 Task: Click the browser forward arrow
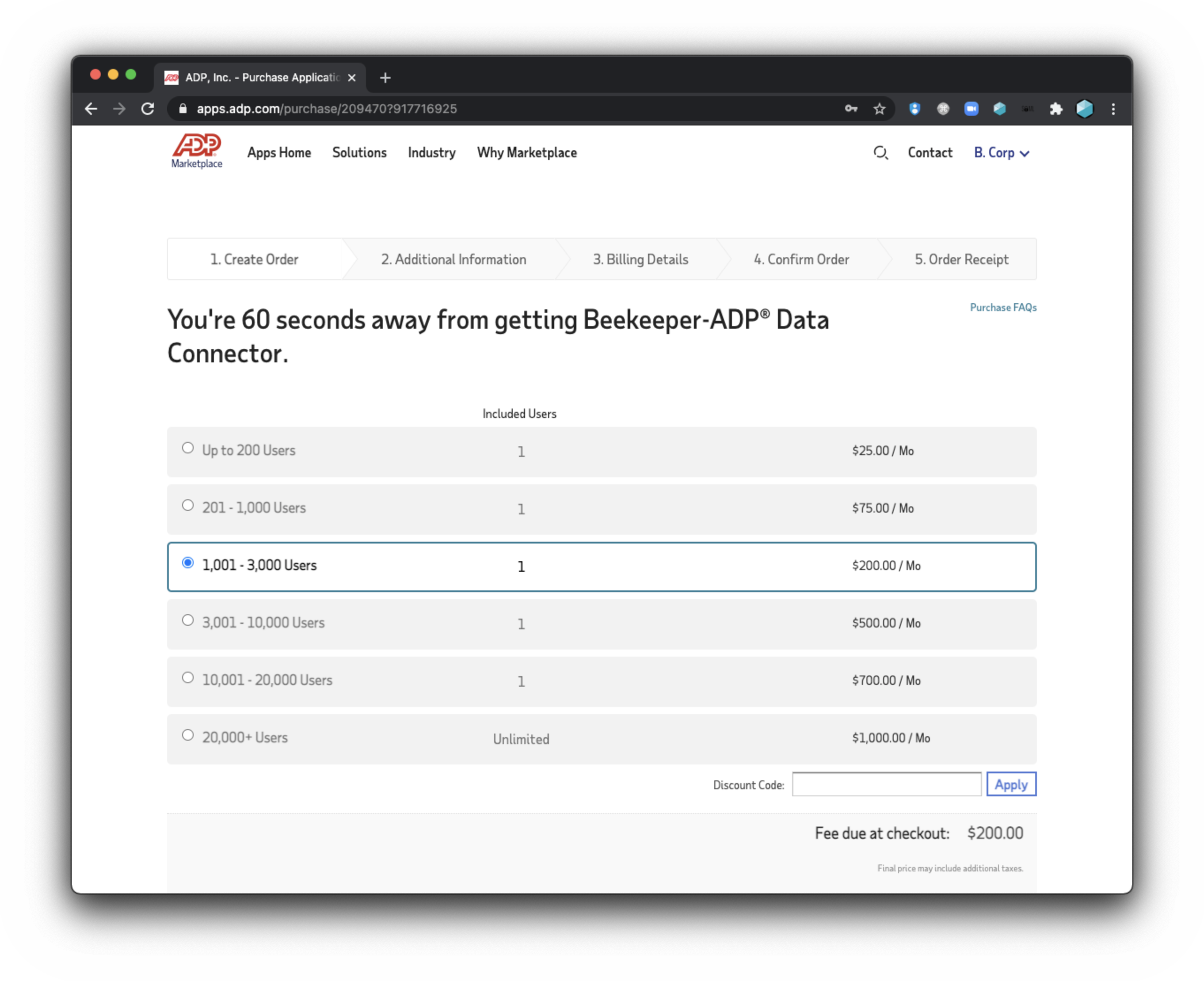tap(119, 109)
